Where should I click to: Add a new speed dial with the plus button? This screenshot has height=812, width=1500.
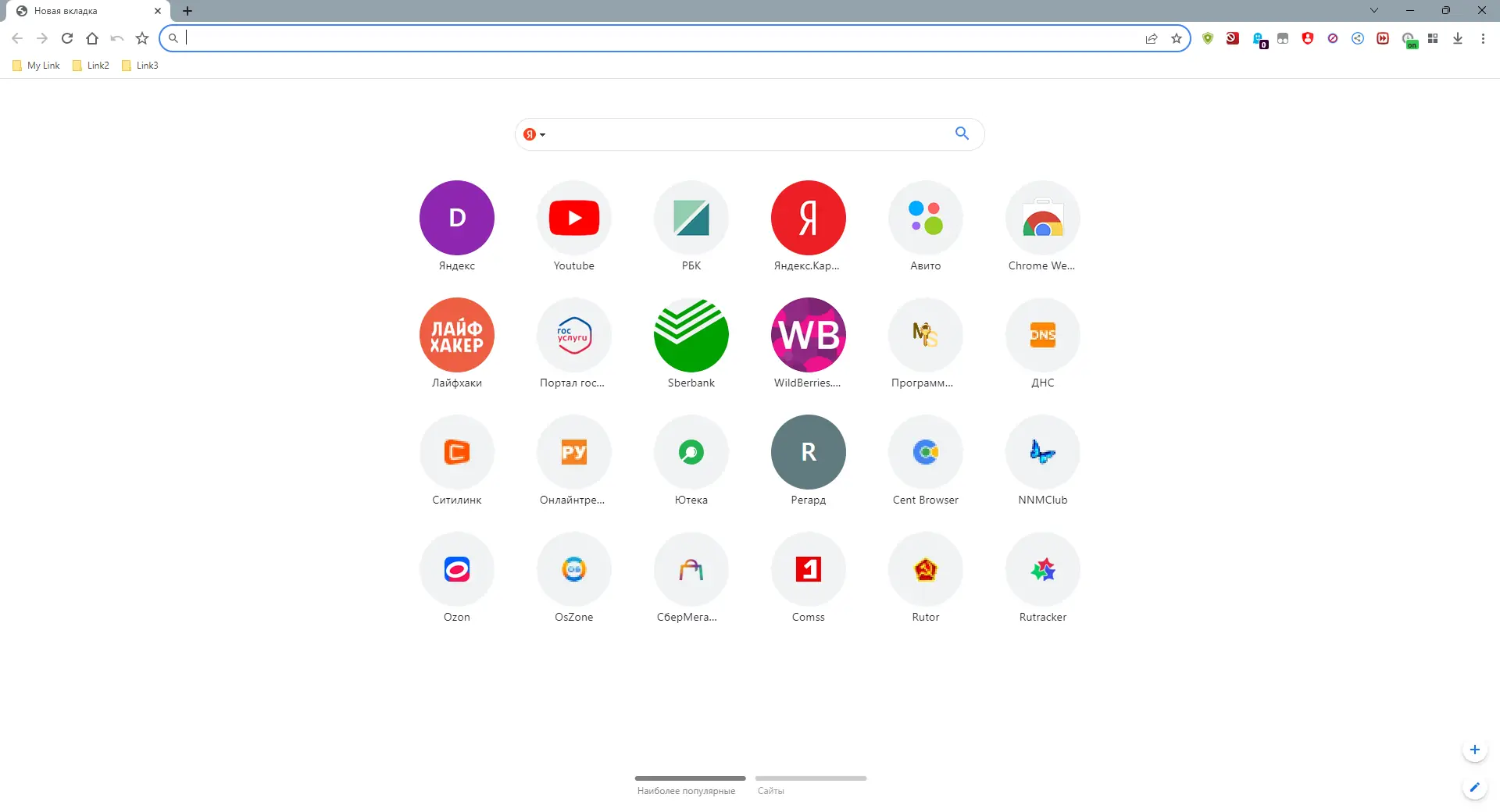pyautogui.click(x=1475, y=750)
